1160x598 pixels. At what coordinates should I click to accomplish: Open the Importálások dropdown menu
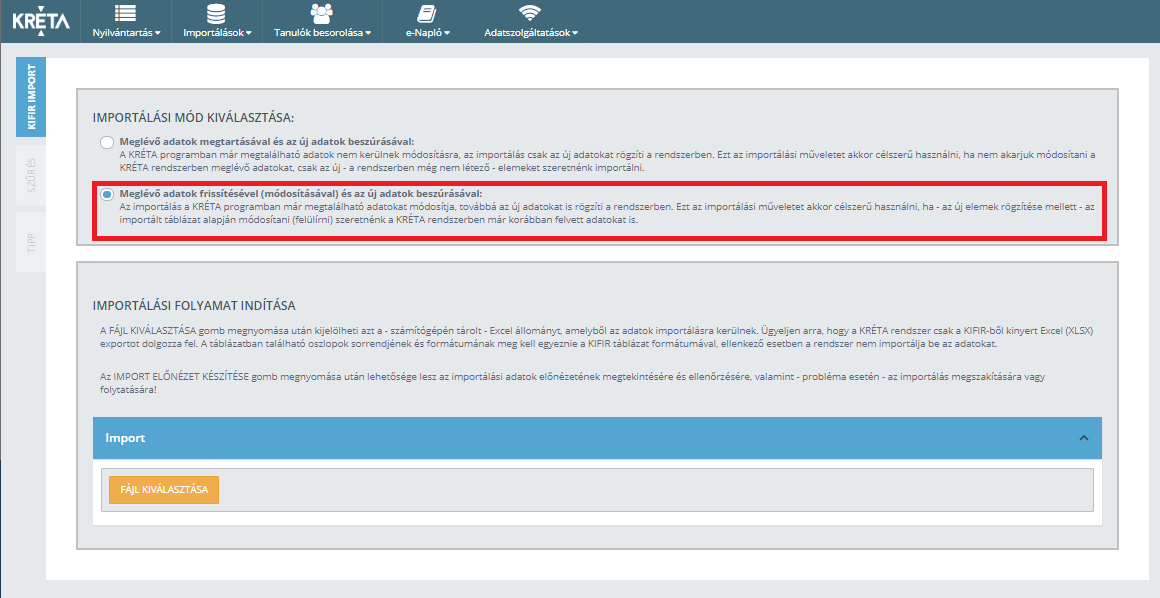coord(218,33)
